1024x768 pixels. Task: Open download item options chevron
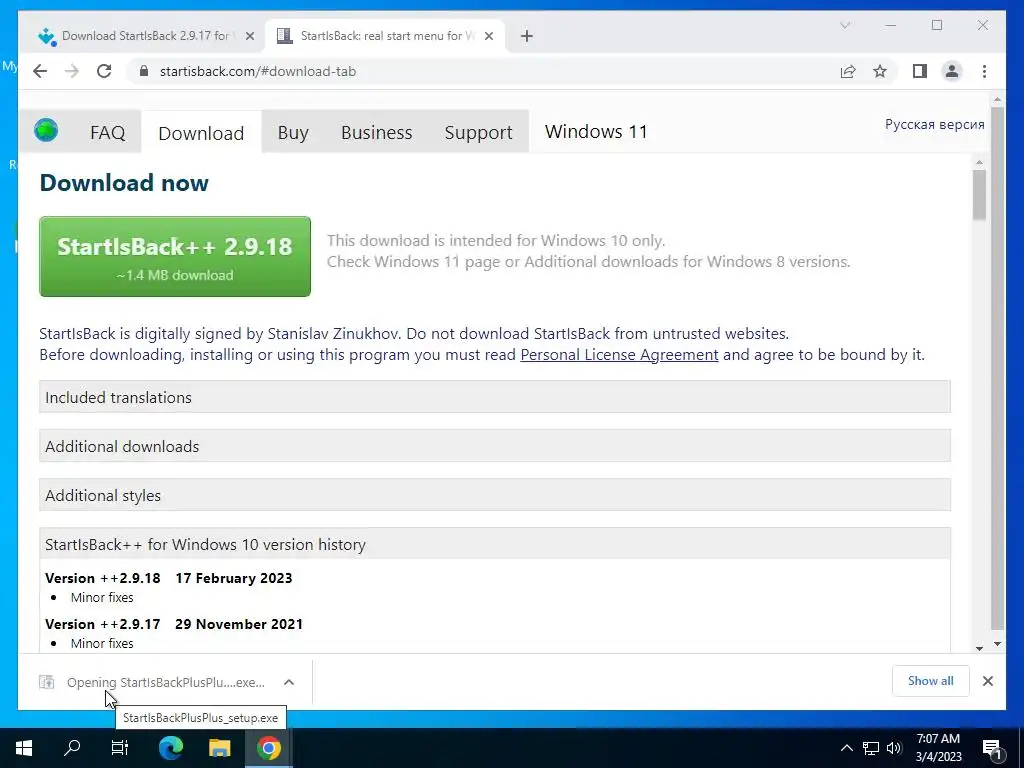coord(289,682)
